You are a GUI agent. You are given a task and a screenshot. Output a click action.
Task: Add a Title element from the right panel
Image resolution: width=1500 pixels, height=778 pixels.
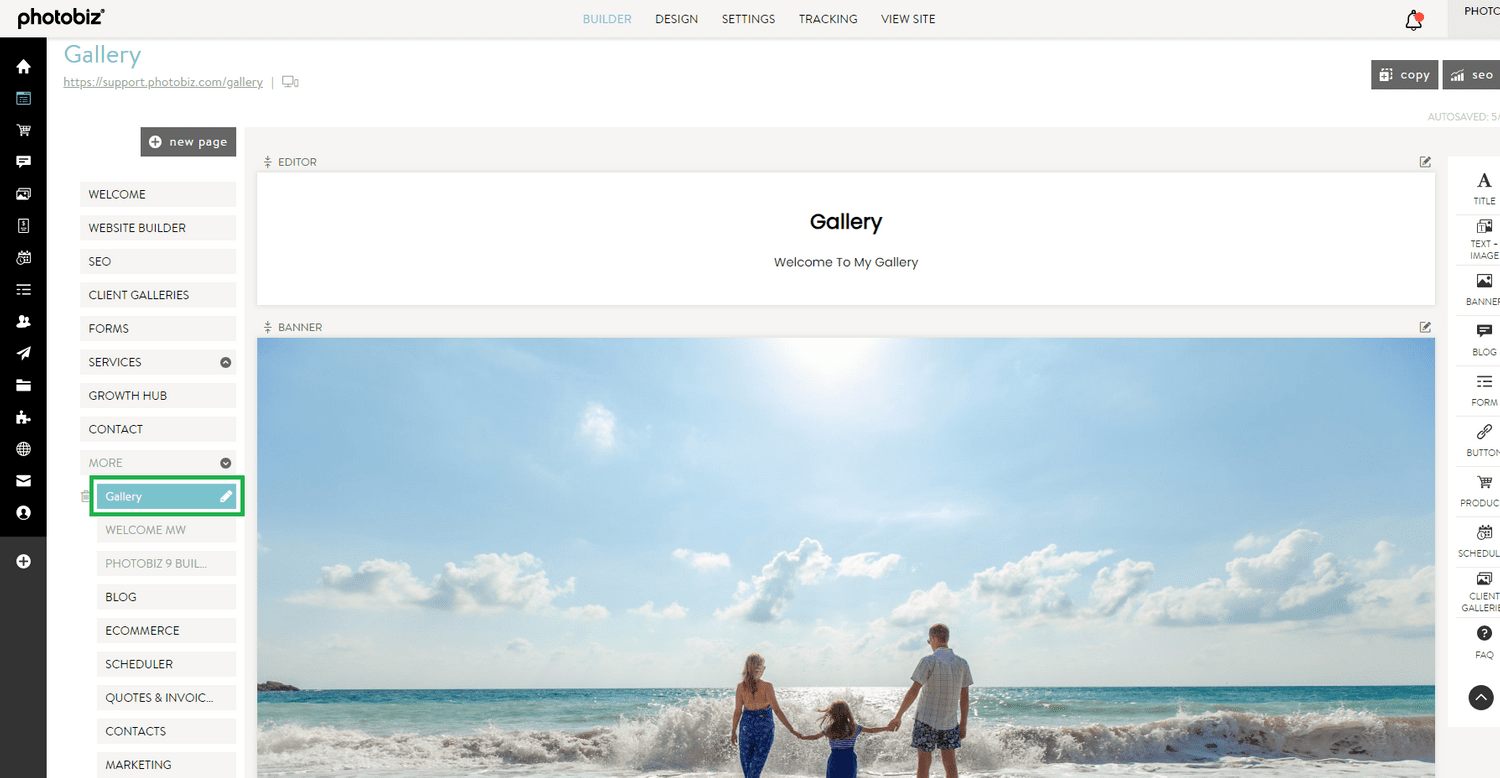click(x=1483, y=186)
